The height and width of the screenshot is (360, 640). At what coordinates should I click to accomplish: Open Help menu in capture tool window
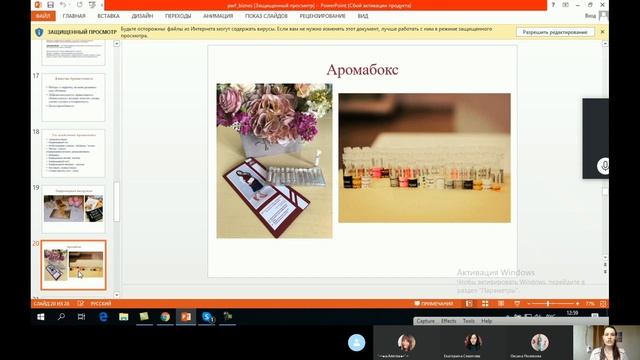point(487,321)
